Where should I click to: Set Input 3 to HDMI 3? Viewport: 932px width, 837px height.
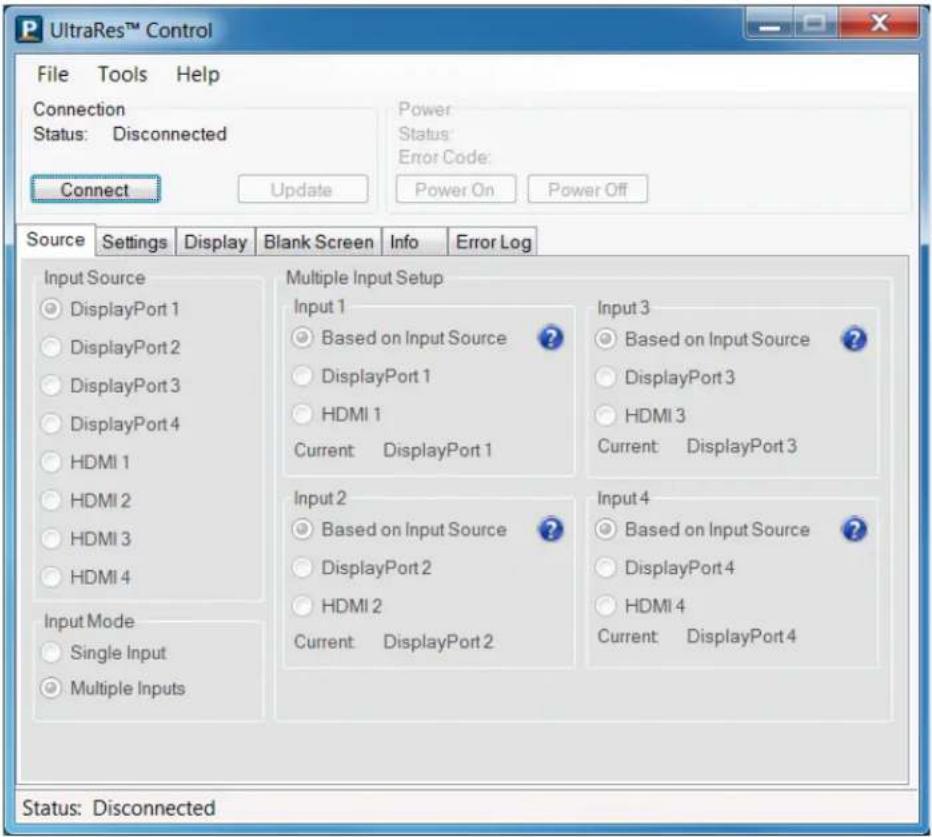click(x=606, y=416)
